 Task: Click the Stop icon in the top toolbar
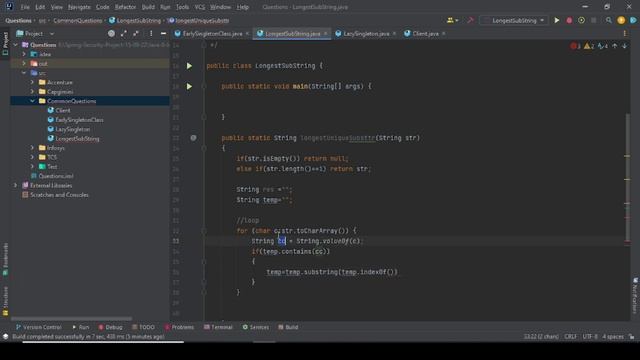click(x=593, y=20)
